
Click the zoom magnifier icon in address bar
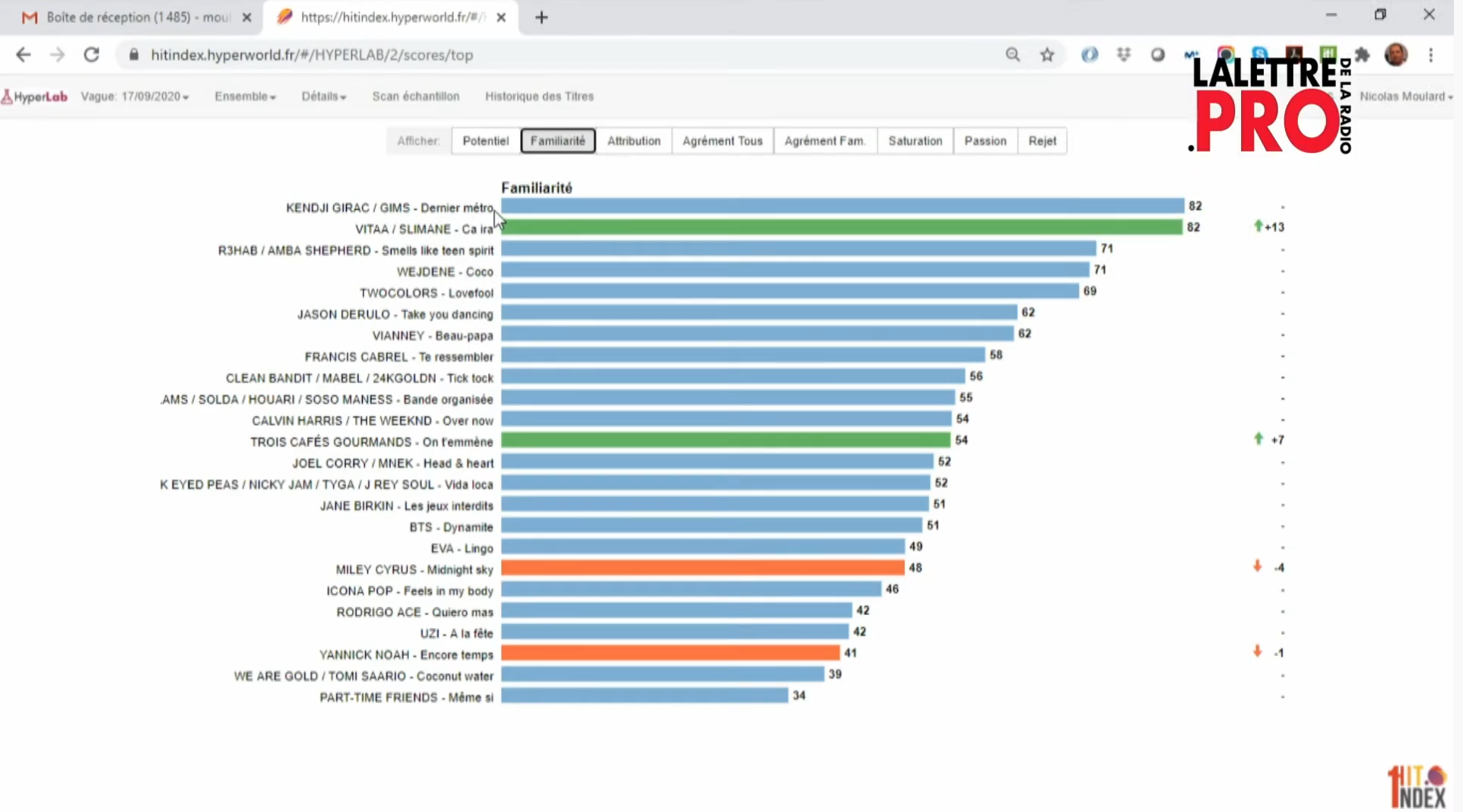coord(1012,55)
